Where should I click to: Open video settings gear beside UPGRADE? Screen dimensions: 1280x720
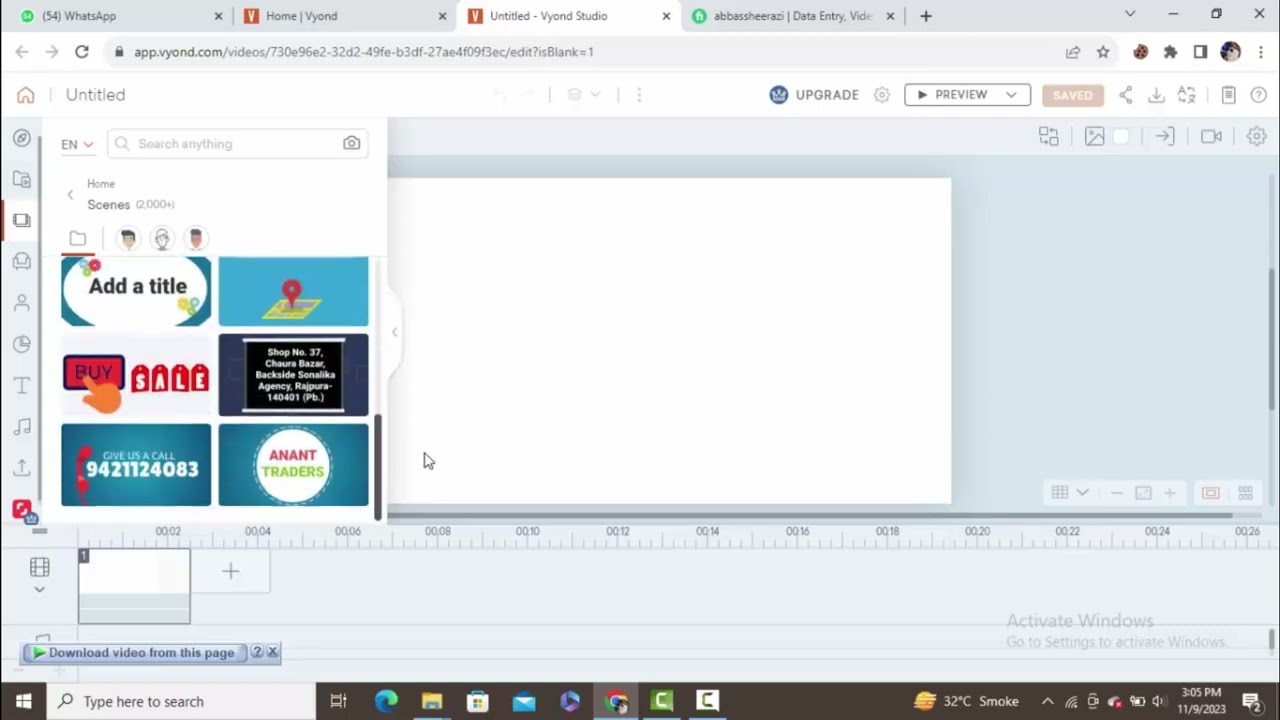(882, 95)
